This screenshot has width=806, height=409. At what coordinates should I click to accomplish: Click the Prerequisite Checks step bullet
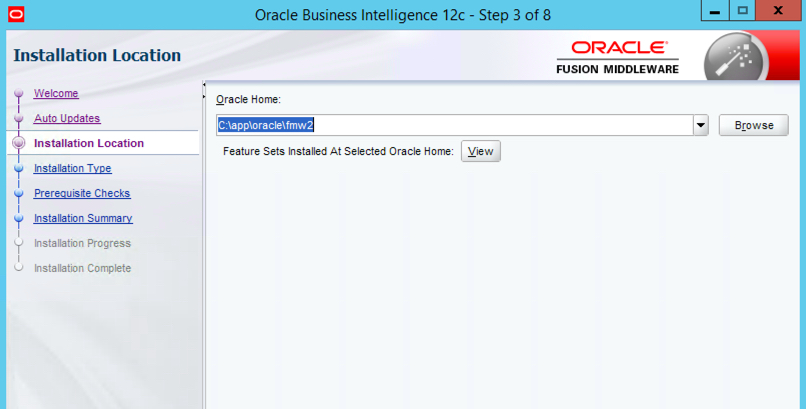[x=19, y=193]
